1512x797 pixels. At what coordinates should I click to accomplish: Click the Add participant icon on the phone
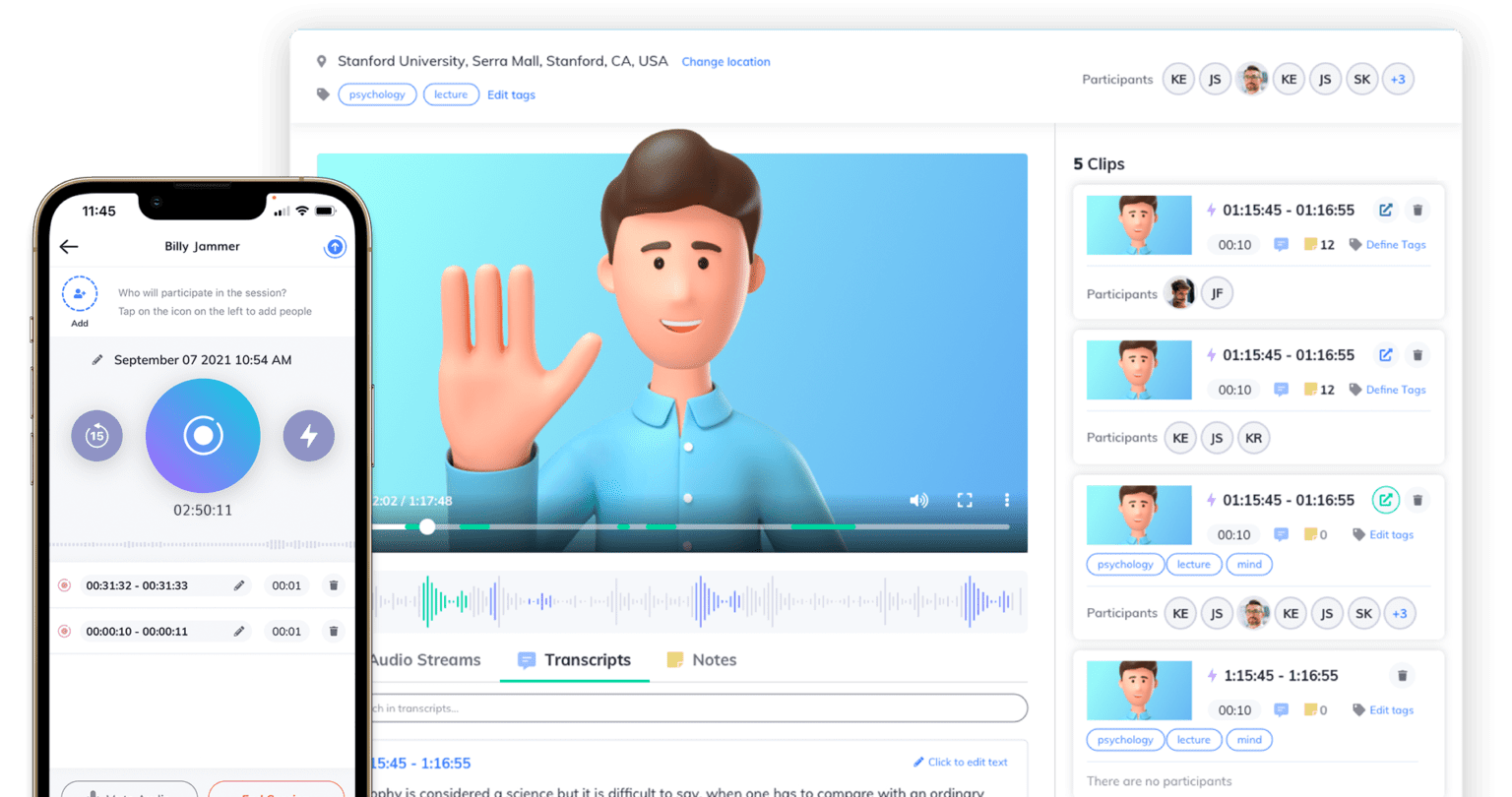point(80,293)
